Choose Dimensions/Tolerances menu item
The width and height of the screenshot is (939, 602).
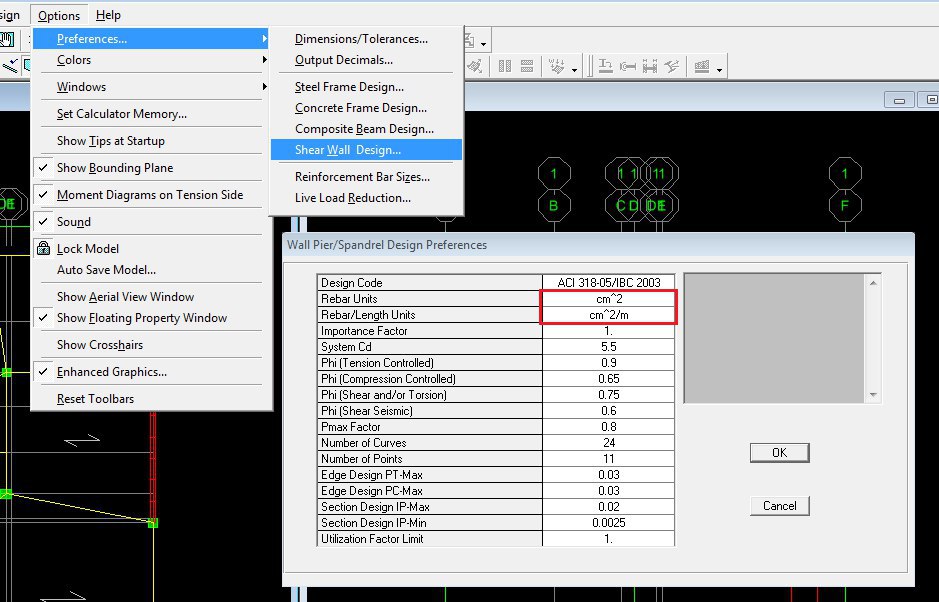[x=366, y=39]
